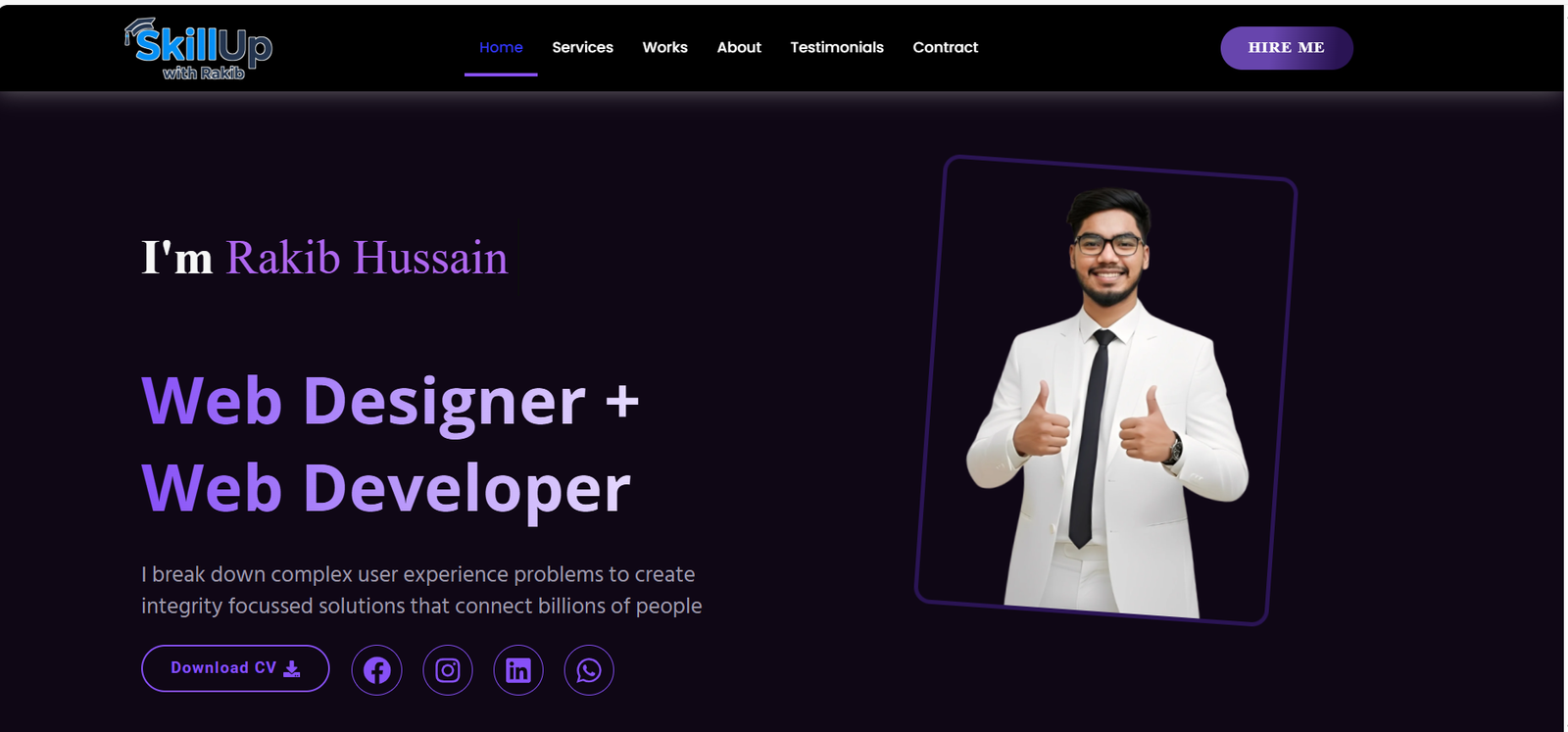Click the SkillUp with Rakib logo

click(199, 49)
